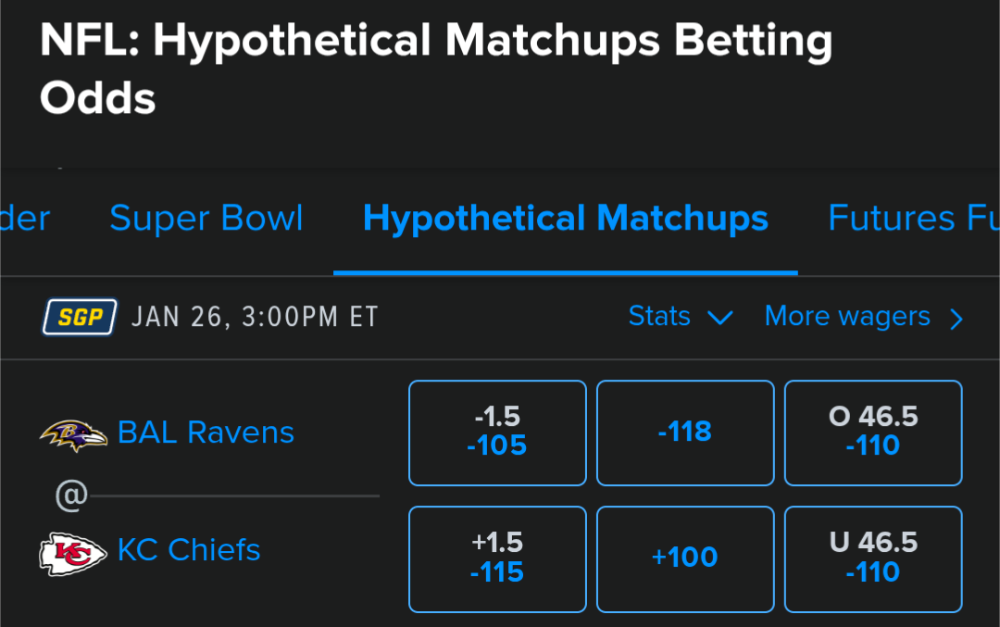Open the Stats dropdown label
The height and width of the screenshot is (627, 1000).
659,316
